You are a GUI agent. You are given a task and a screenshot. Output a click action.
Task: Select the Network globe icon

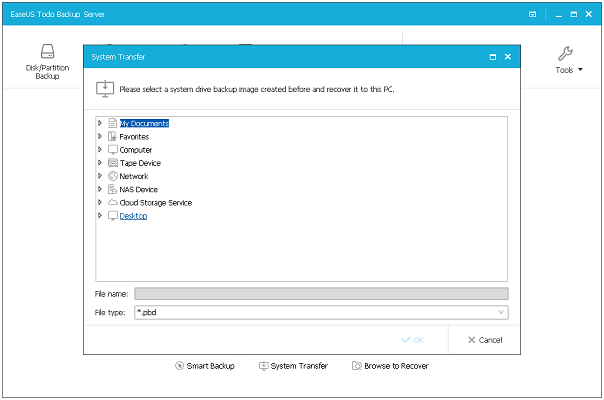tap(112, 176)
